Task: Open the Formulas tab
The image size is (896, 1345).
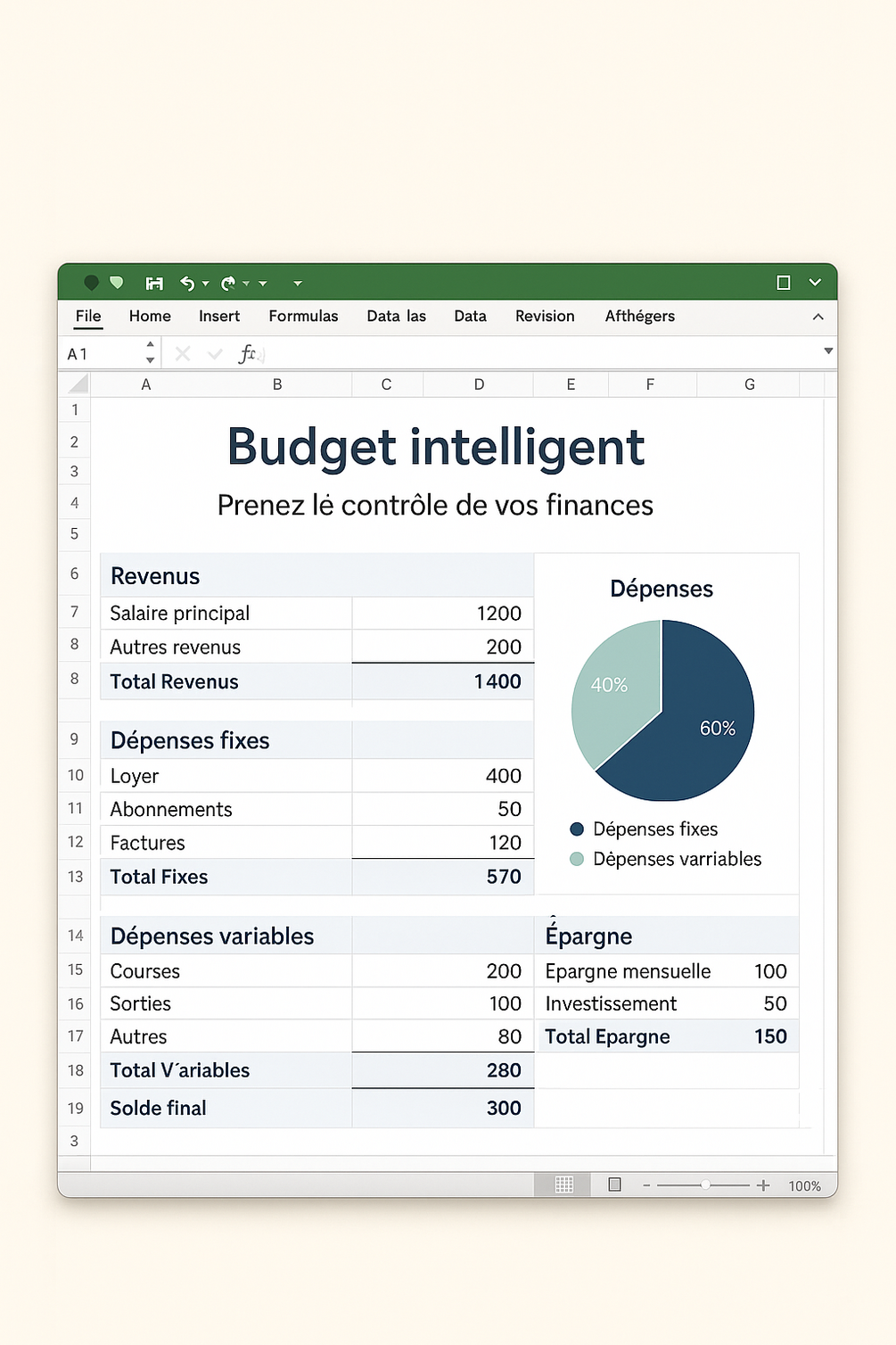Action: (303, 316)
